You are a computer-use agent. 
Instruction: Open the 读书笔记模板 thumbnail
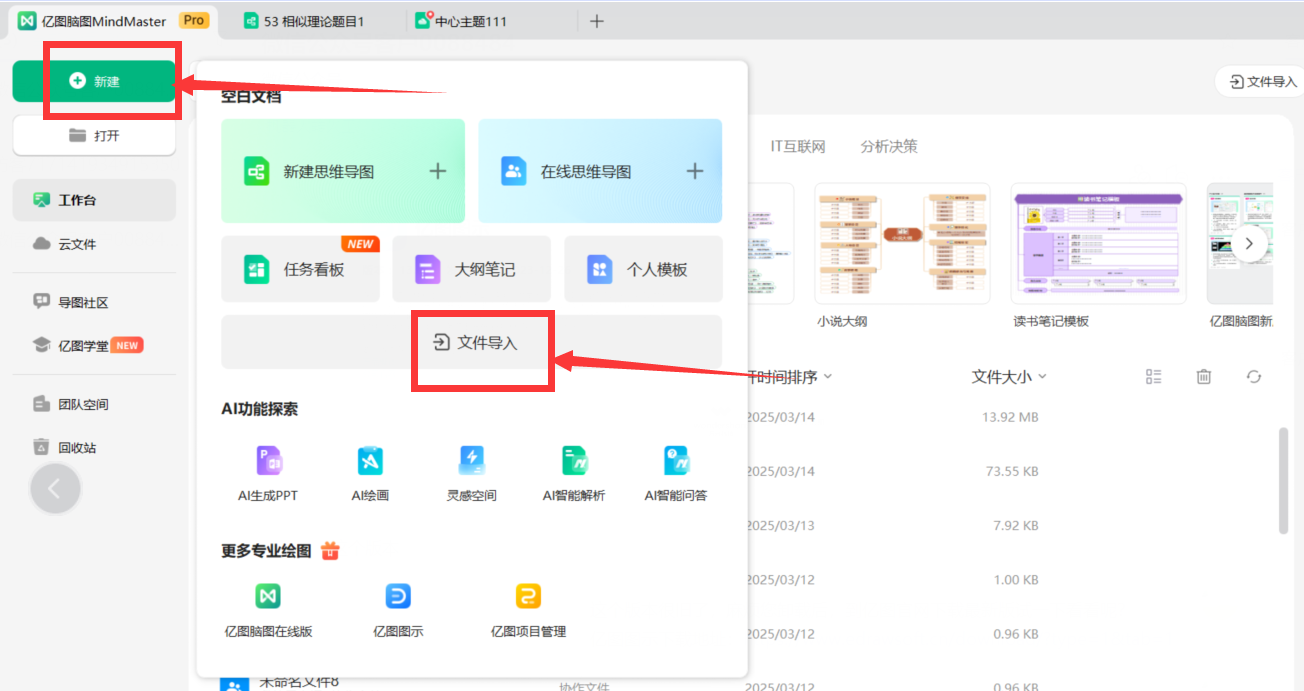(x=1098, y=243)
